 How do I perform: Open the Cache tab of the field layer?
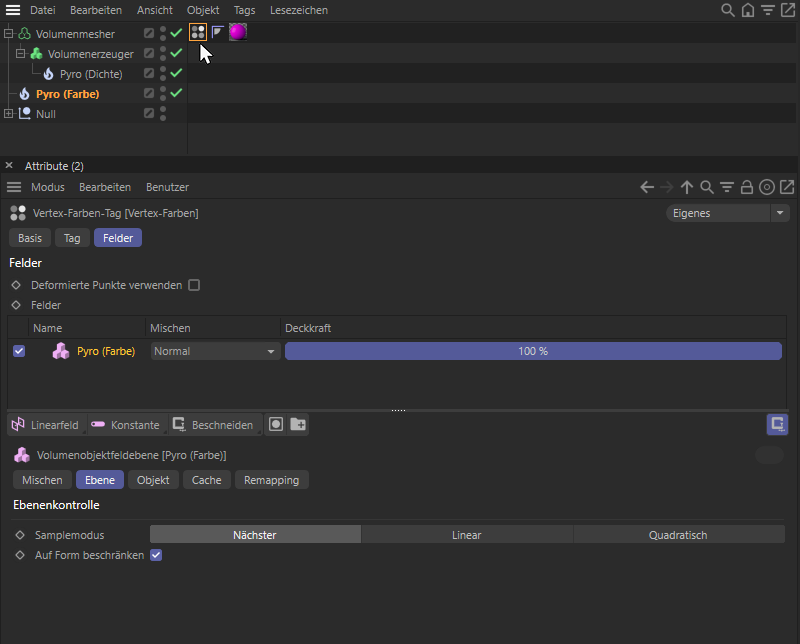coord(207,480)
